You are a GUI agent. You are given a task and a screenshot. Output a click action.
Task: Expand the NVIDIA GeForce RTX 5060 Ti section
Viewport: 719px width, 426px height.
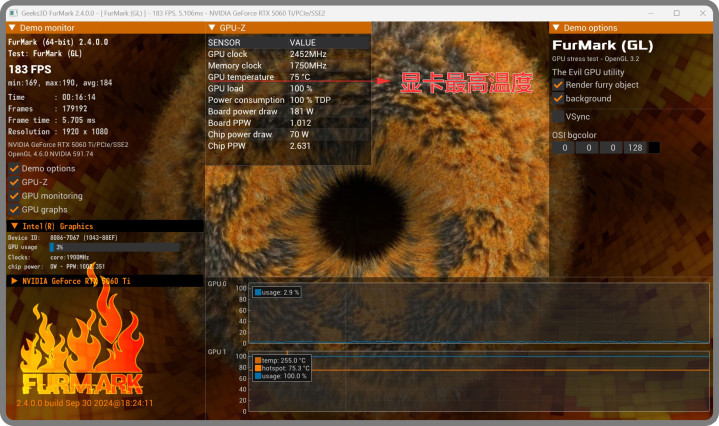coord(14,281)
